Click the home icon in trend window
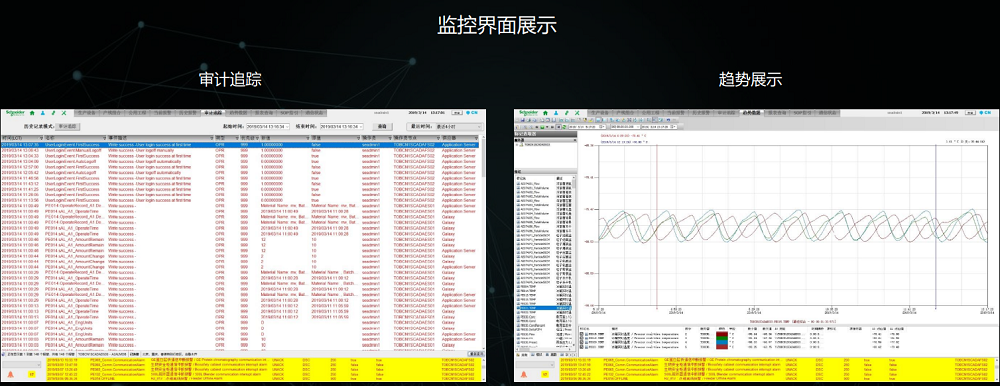Image resolution: width=1000 pixels, height=386 pixels. [x=545, y=113]
